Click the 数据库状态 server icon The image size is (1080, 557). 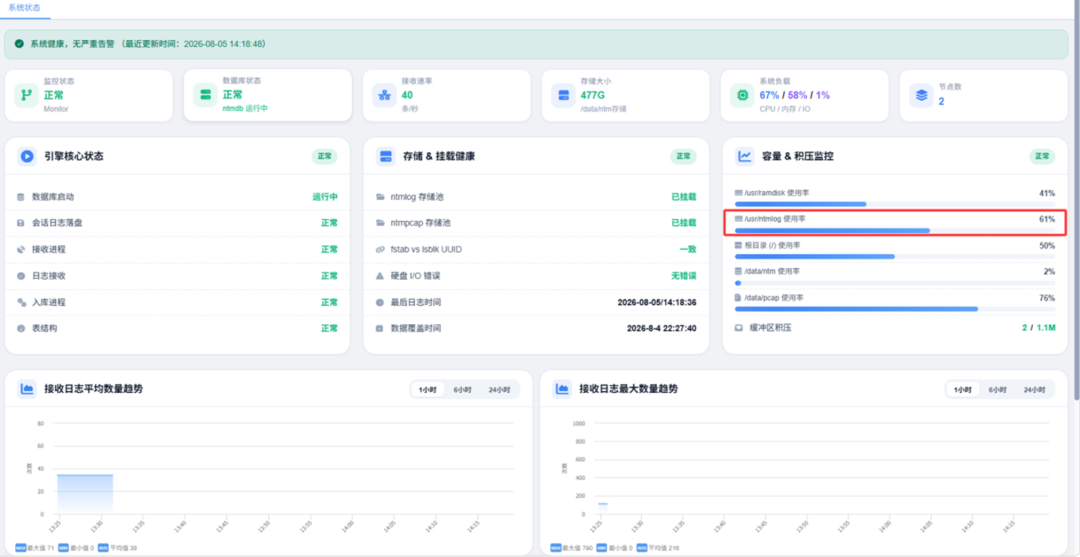205,95
